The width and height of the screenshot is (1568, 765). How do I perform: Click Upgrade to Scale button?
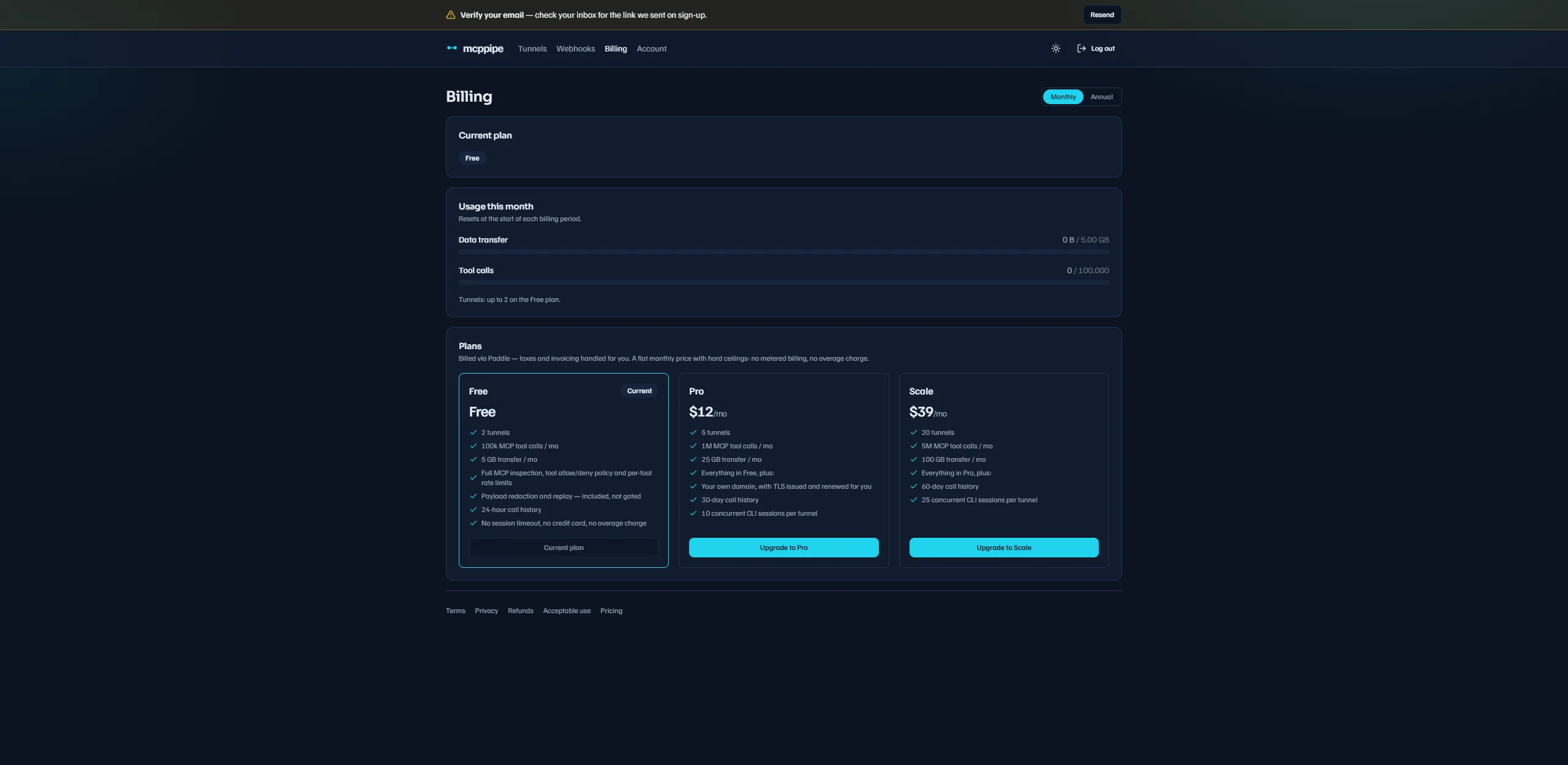(1004, 548)
